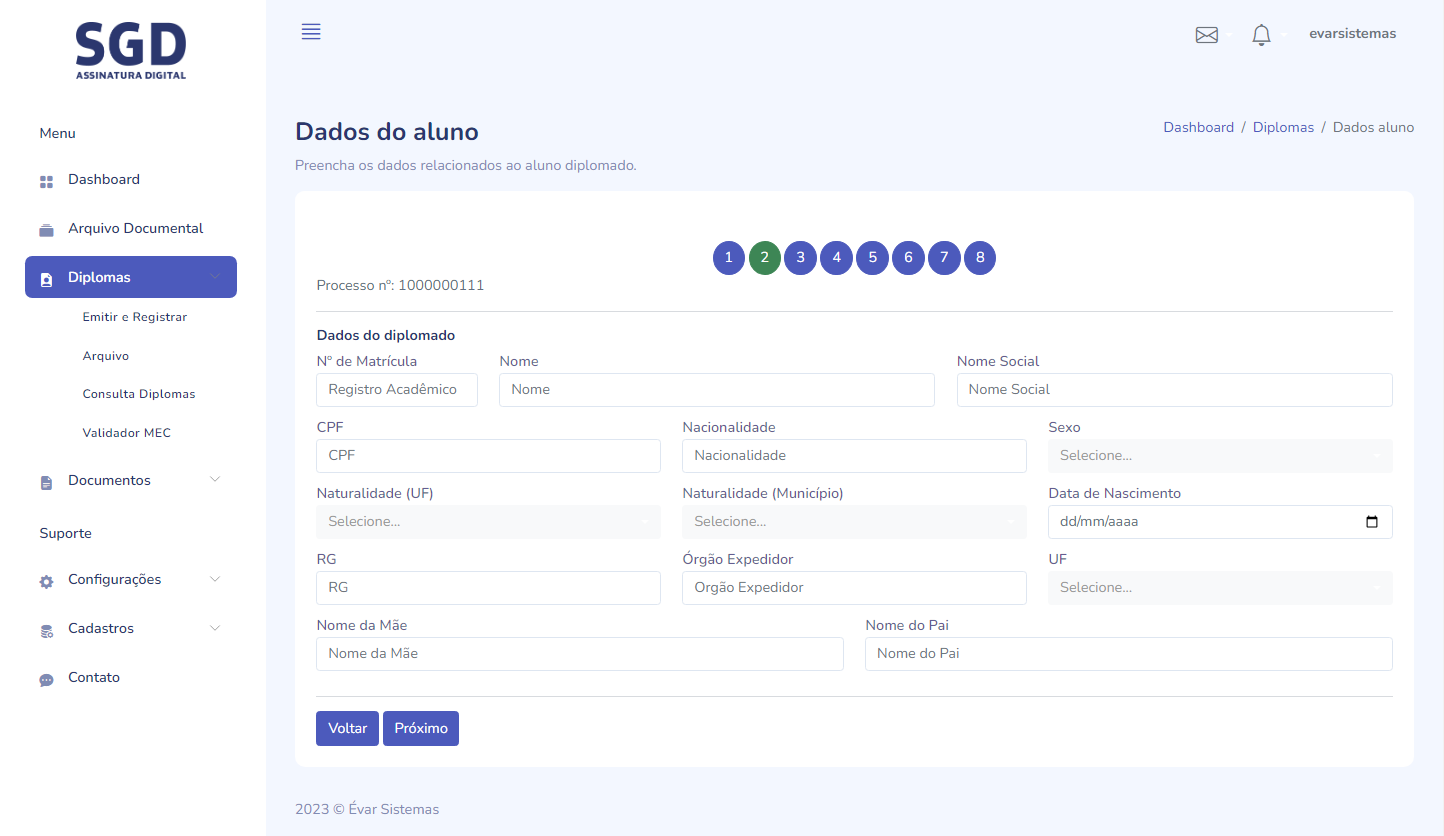The height and width of the screenshot is (836, 1444).
Task: Open calendar picker in Data de Nascimento
Action: (1371, 522)
